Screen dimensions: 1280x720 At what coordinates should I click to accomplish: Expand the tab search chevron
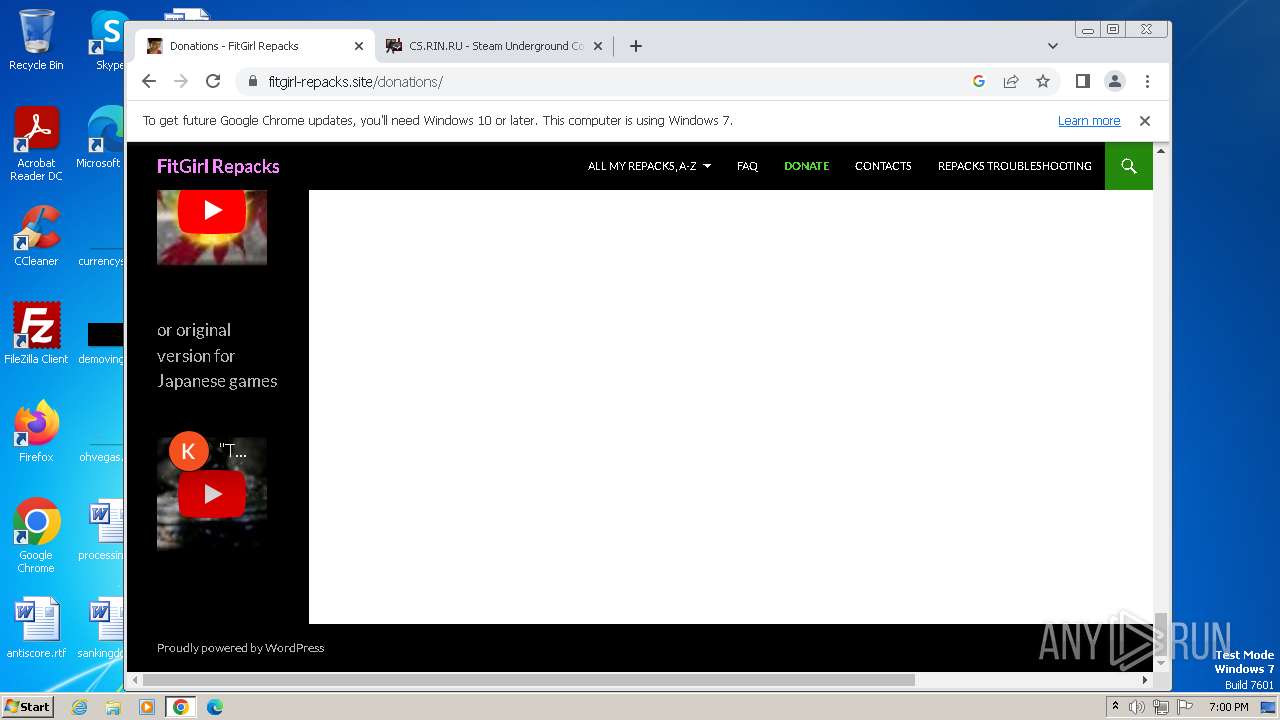[x=1052, y=46]
